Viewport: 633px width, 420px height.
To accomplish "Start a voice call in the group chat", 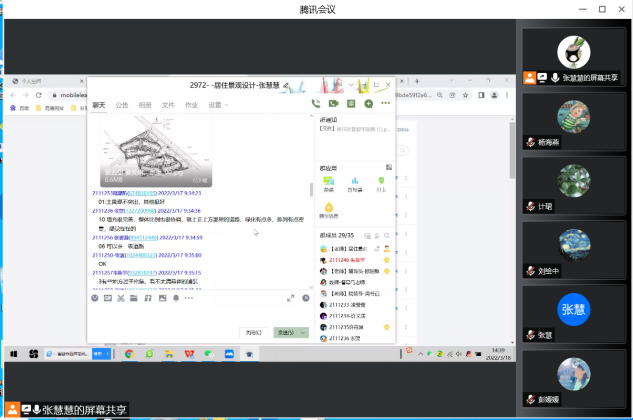I will (317, 103).
